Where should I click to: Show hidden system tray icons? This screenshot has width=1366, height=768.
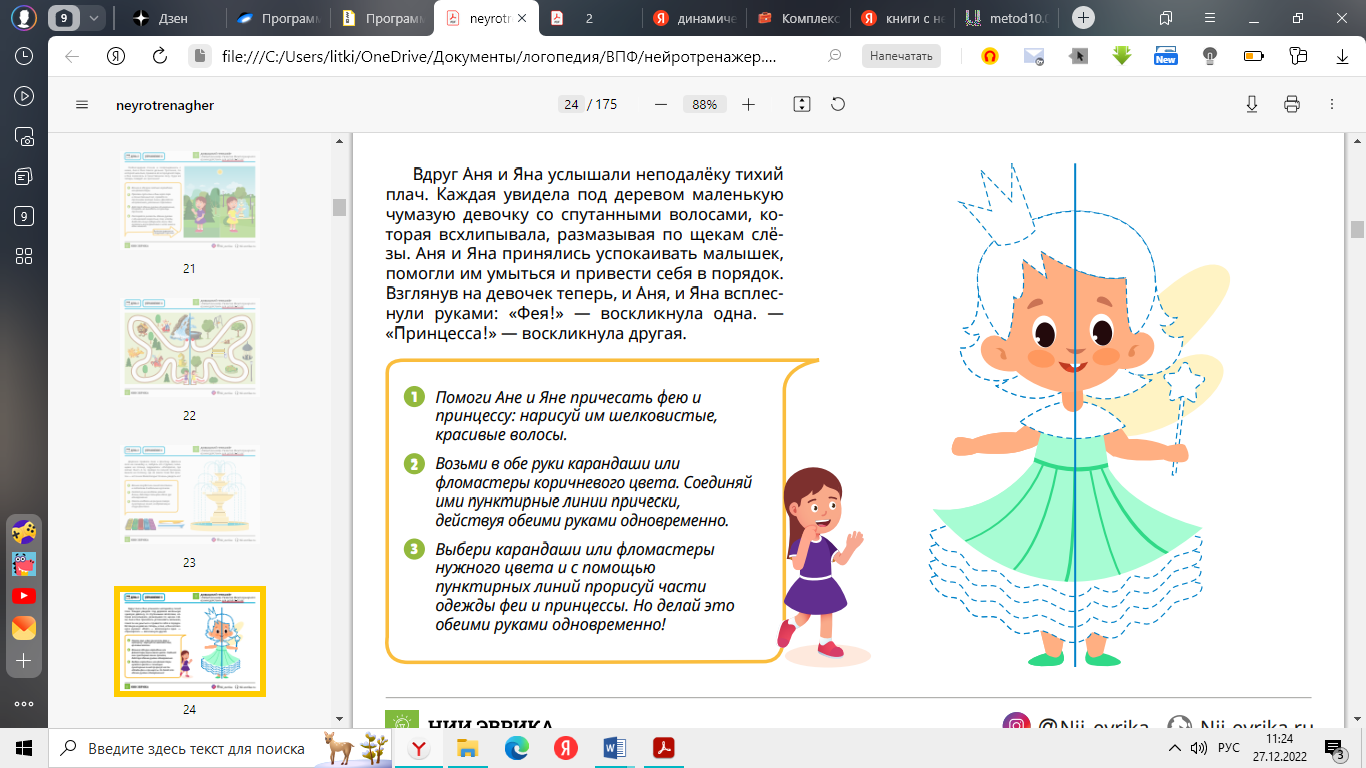click(1174, 749)
